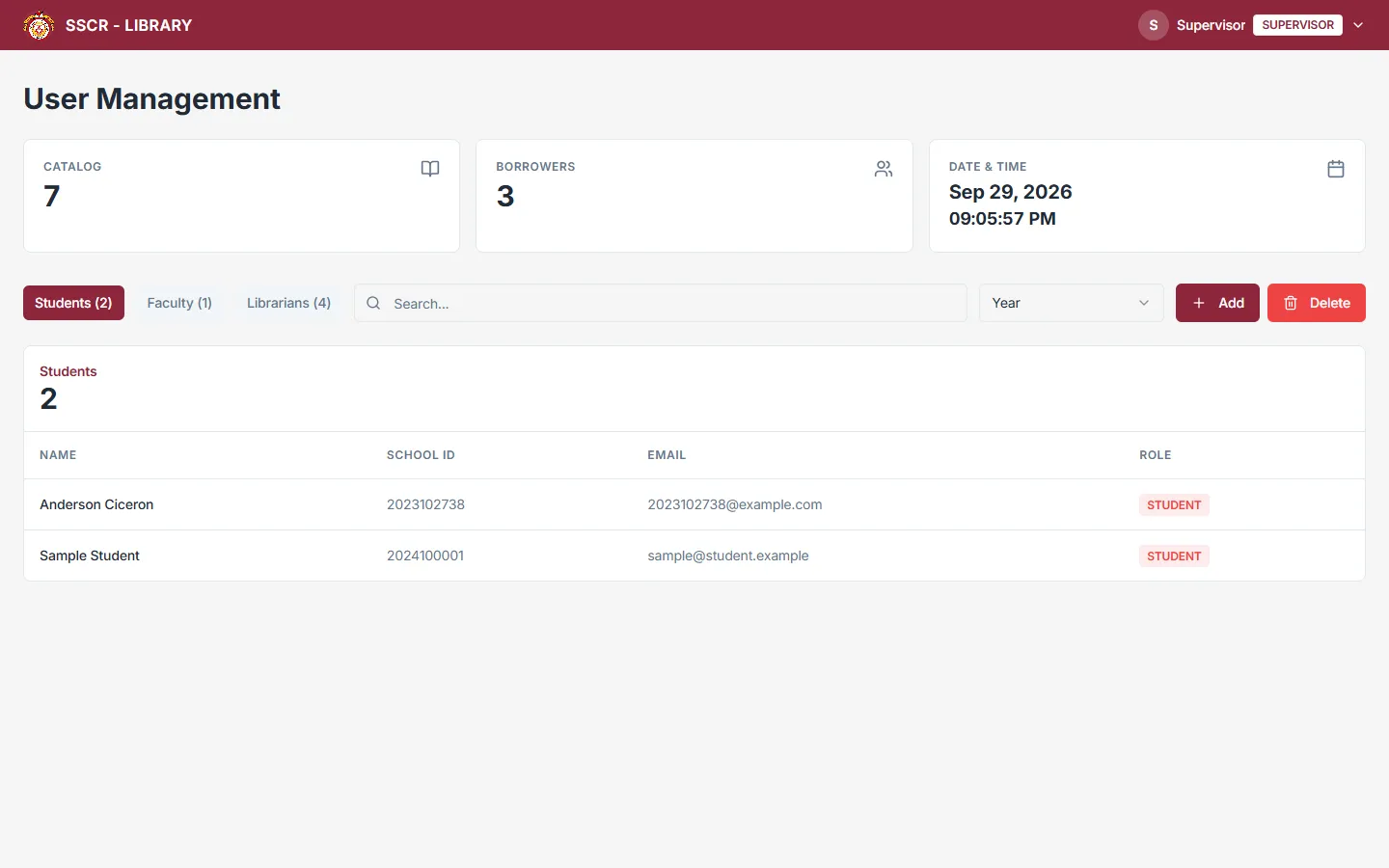
Task: Switch to the Students (2) tab
Action: pyautogui.click(x=73, y=303)
